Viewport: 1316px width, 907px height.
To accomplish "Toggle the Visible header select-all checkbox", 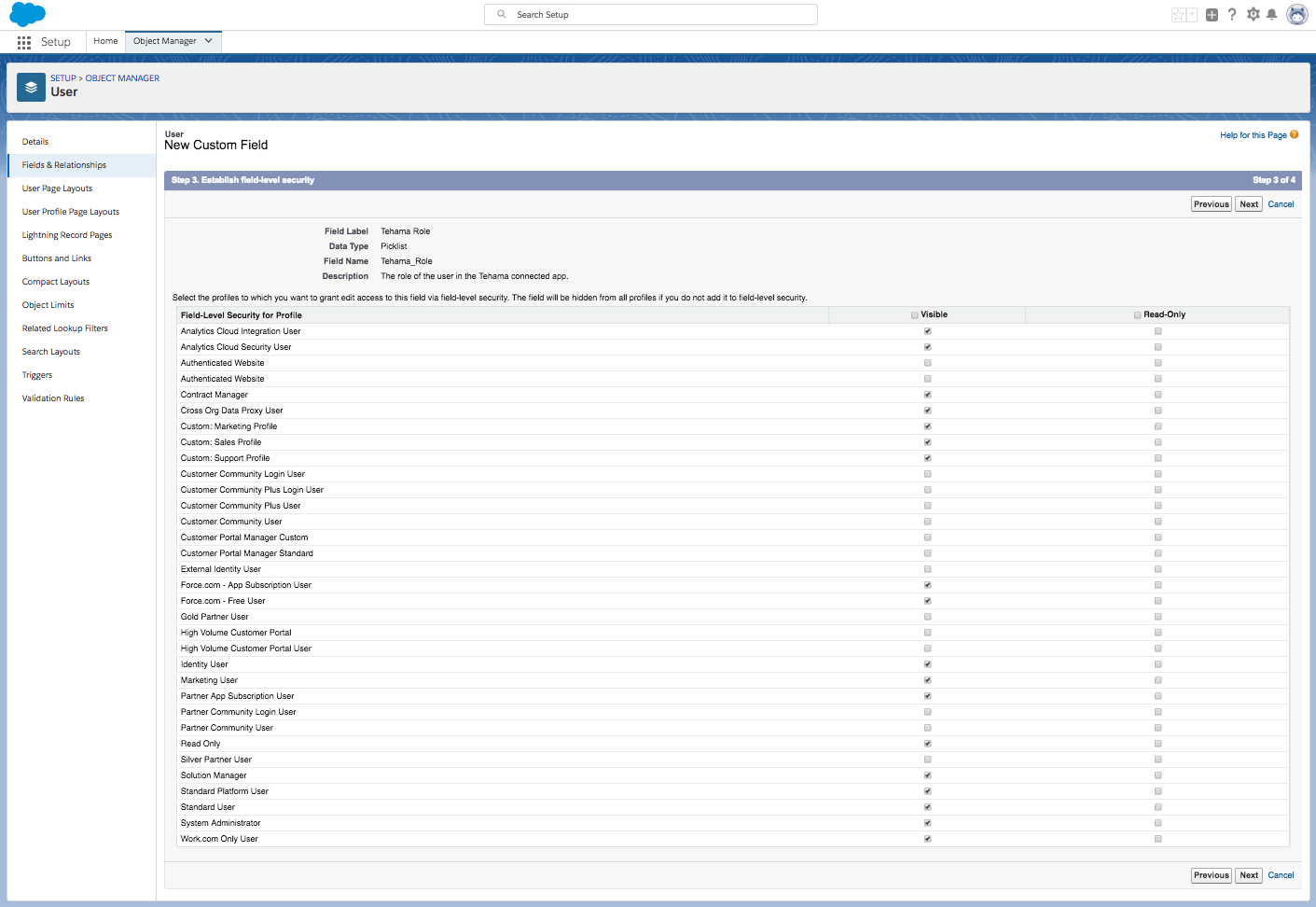I will pyautogui.click(x=915, y=315).
